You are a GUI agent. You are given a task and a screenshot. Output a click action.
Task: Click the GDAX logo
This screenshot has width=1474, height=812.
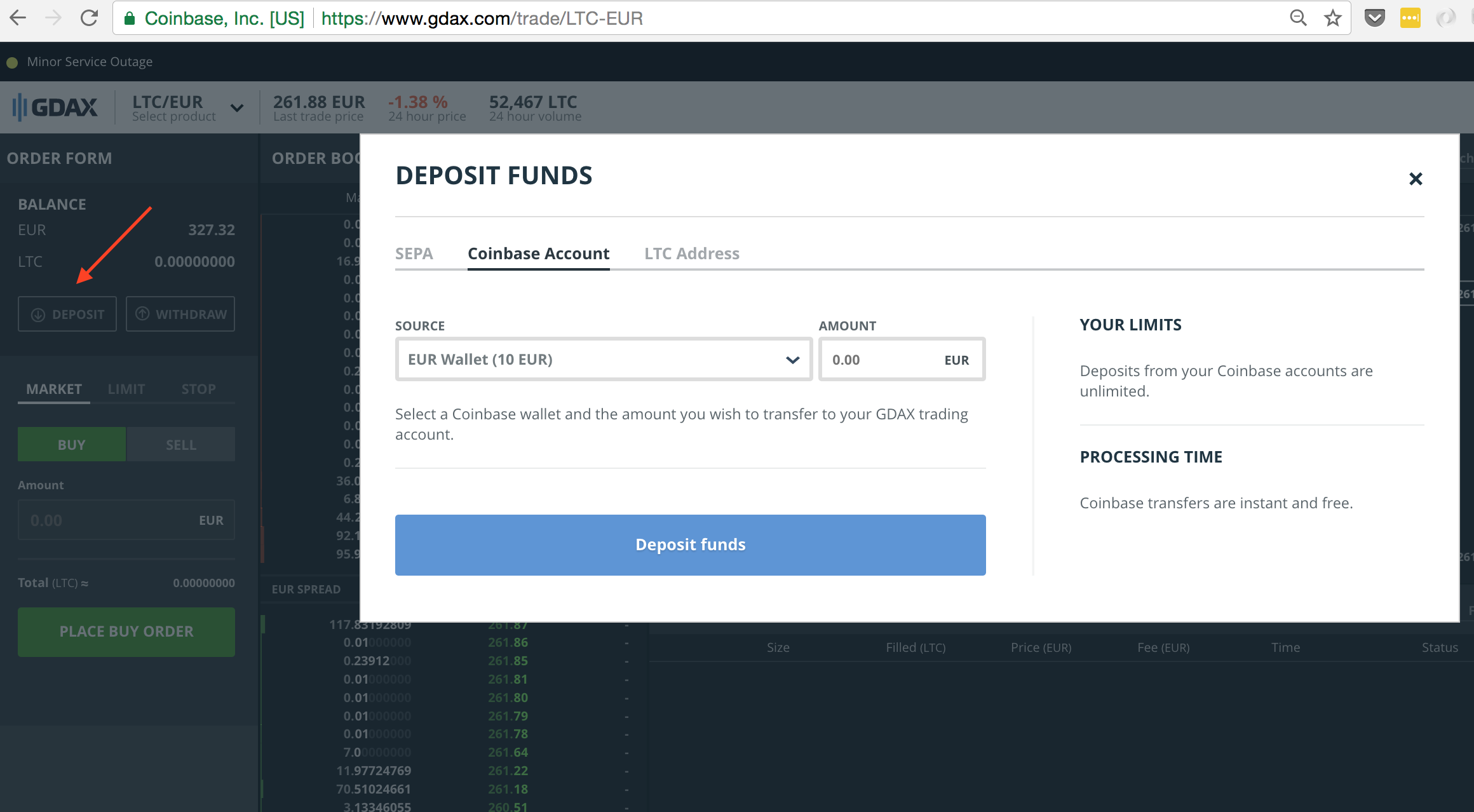point(55,107)
